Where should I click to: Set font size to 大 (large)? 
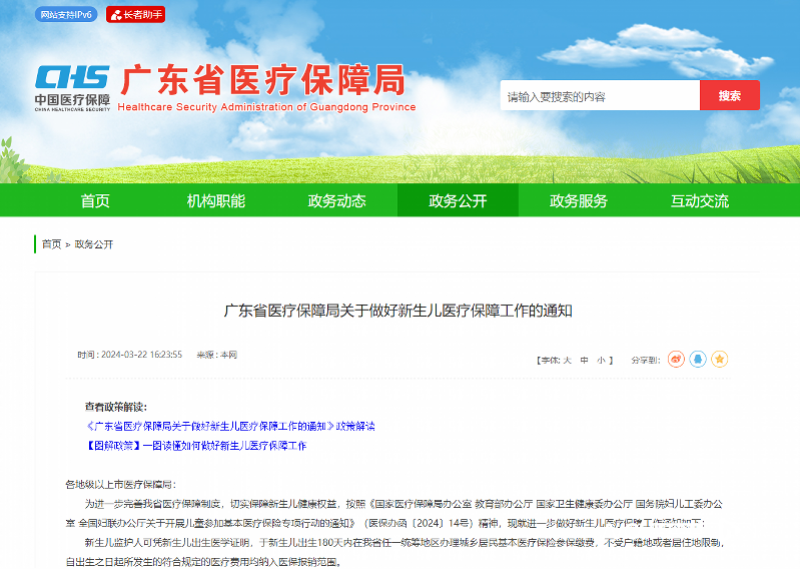pyautogui.click(x=567, y=360)
